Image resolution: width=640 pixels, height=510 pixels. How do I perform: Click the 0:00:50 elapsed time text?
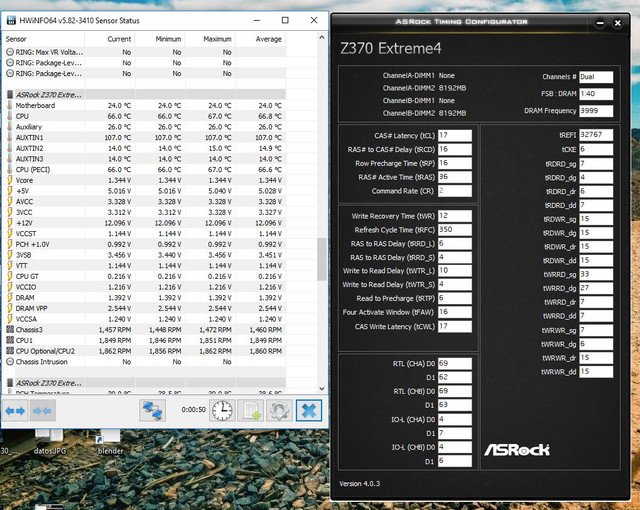[193, 409]
